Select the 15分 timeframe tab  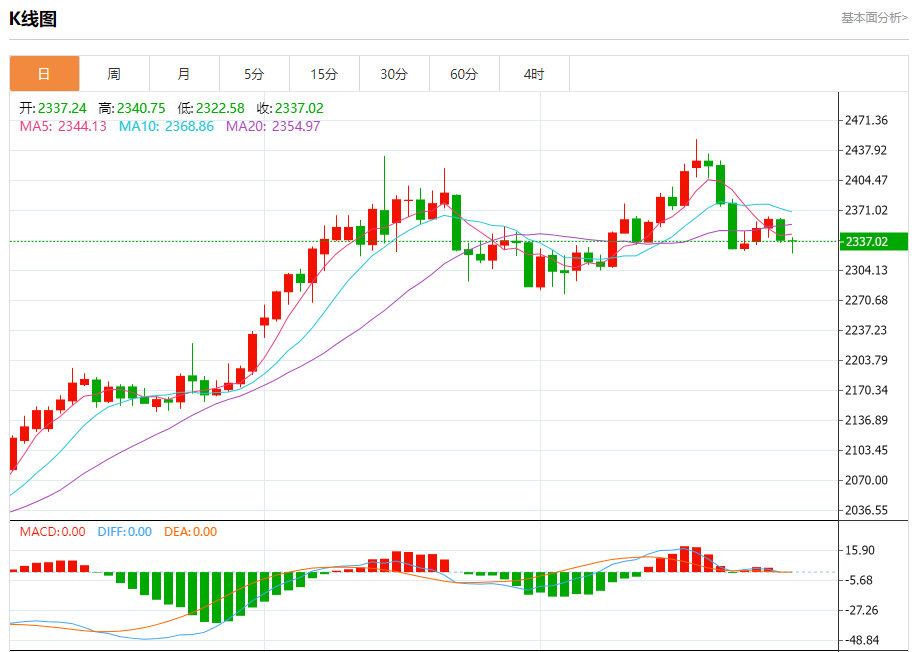[324, 74]
